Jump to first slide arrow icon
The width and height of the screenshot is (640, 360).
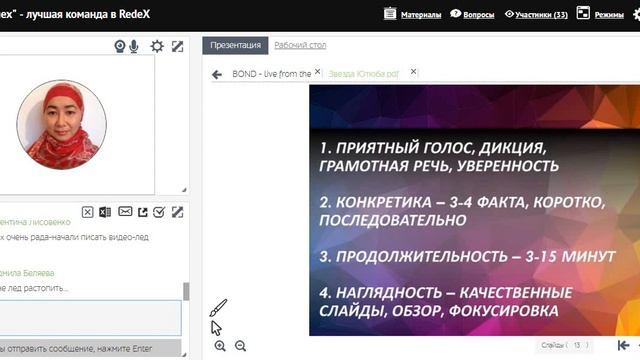tap(623, 345)
